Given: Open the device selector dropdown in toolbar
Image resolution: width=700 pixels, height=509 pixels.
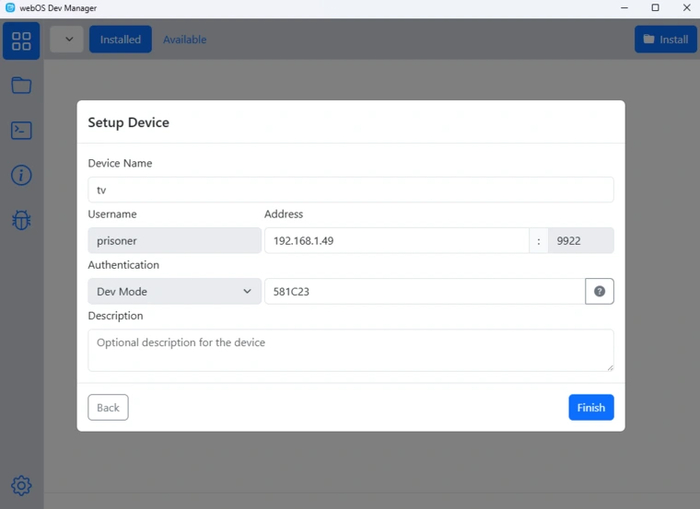Looking at the screenshot, I should 67,40.
